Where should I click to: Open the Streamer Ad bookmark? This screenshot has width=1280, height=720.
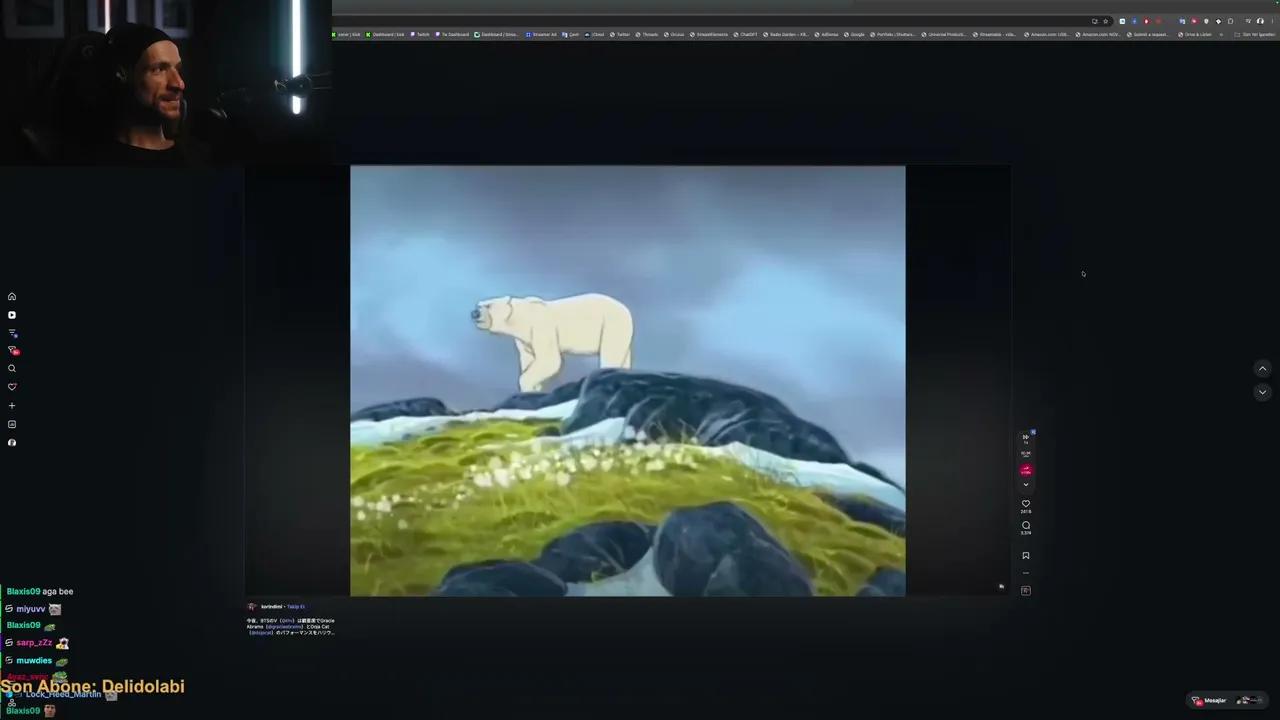pos(541,35)
